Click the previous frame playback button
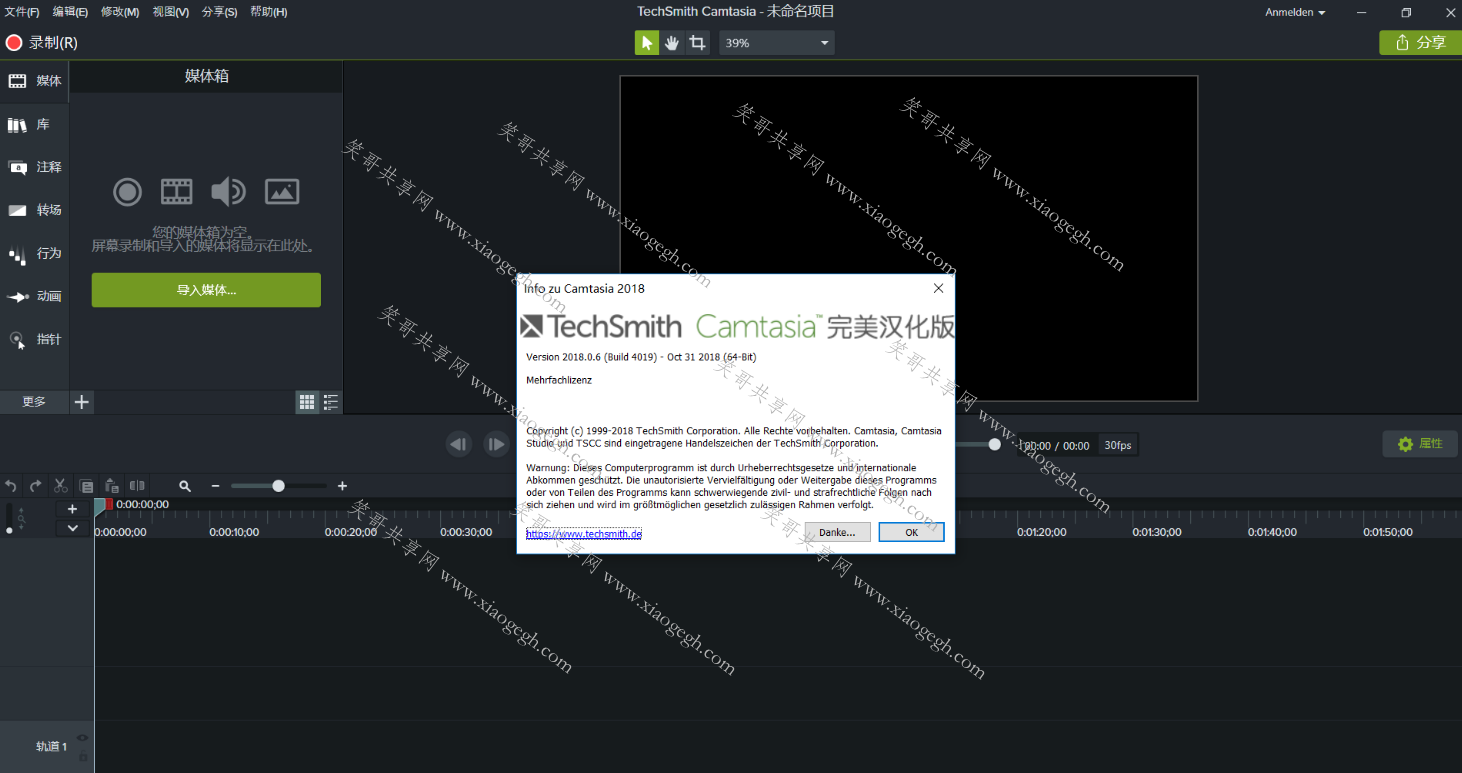The width and height of the screenshot is (1462, 773). click(x=459, y=444)
